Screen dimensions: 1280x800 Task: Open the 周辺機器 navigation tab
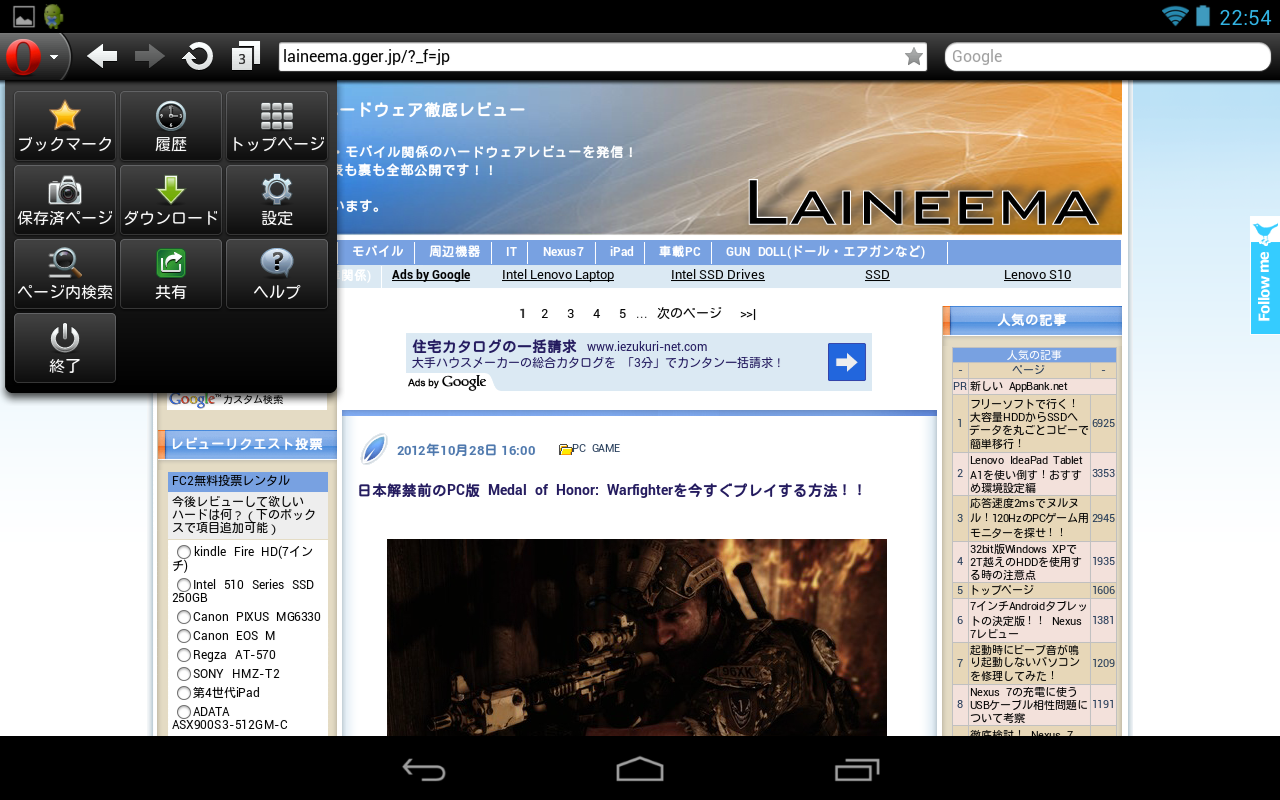point(454,252)
